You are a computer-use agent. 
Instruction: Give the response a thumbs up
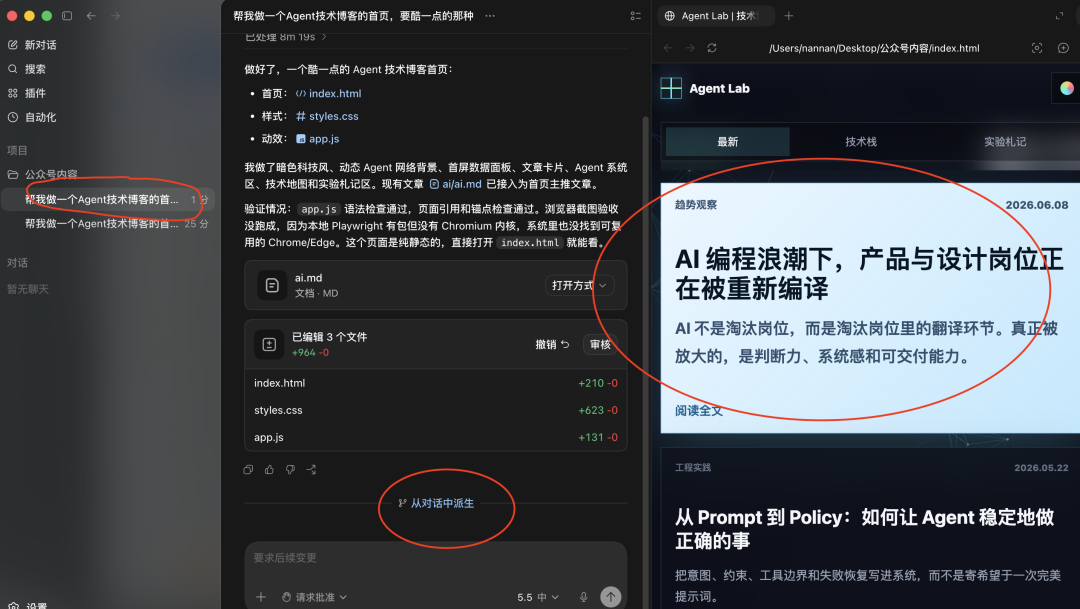click(269, 469)
